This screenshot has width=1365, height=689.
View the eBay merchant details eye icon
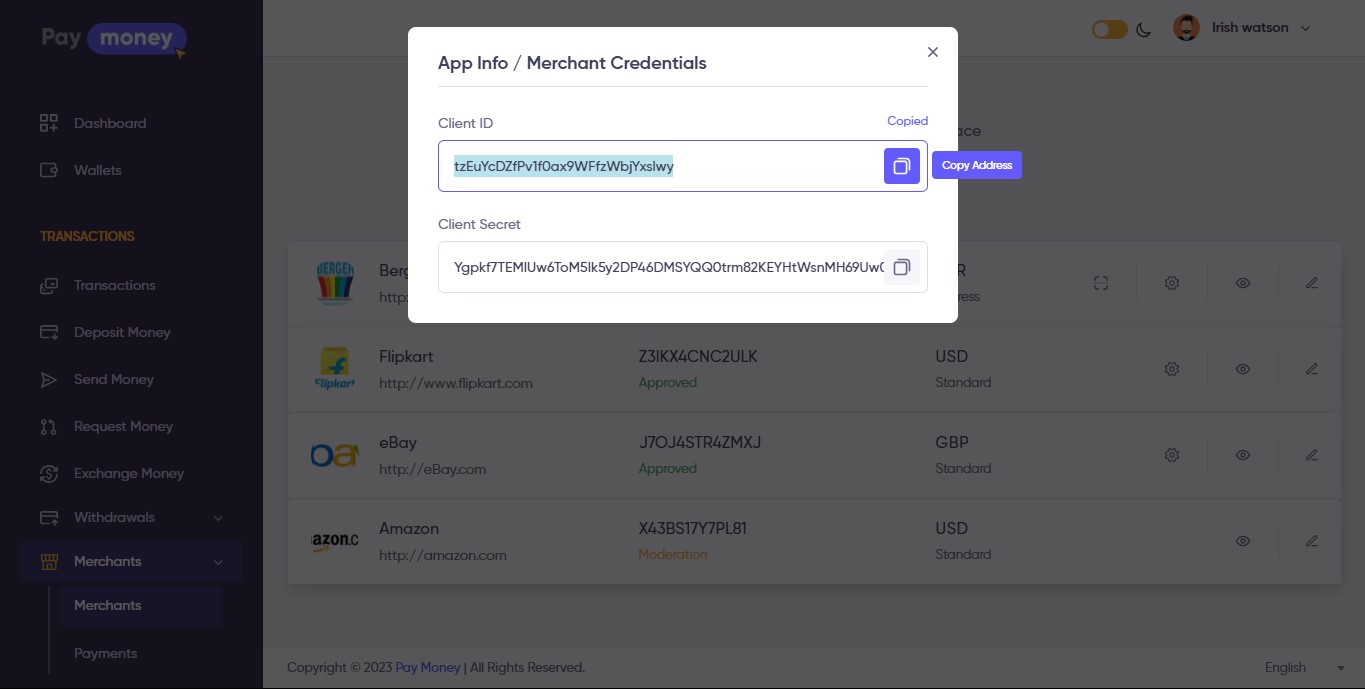point(1242,455)
